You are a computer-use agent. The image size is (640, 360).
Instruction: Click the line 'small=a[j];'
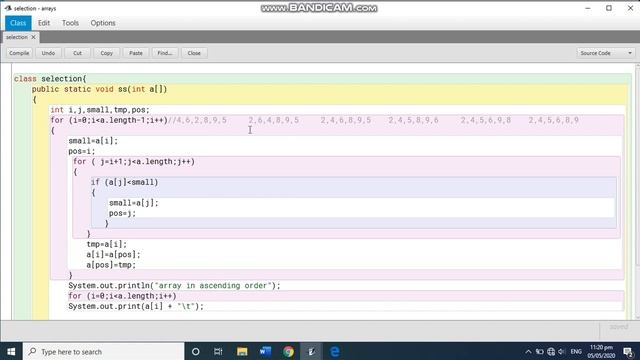[133, 203]
